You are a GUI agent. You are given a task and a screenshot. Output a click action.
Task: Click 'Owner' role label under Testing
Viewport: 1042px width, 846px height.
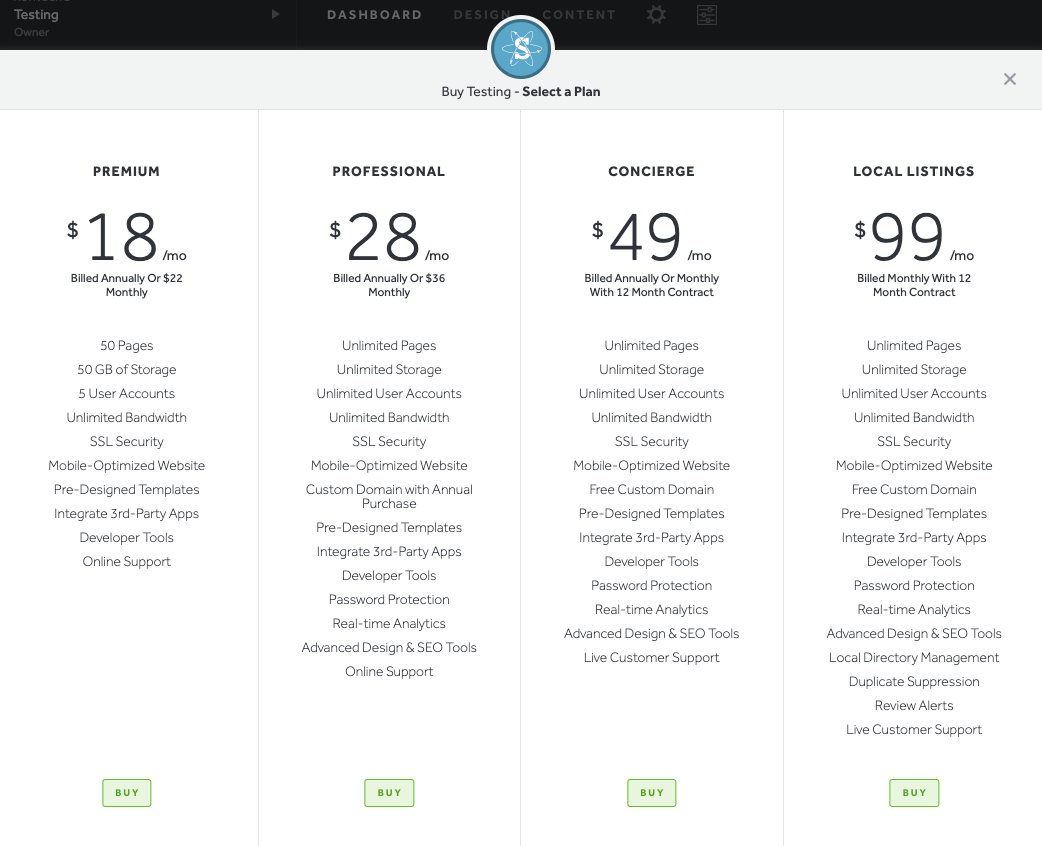click(31, 32)
